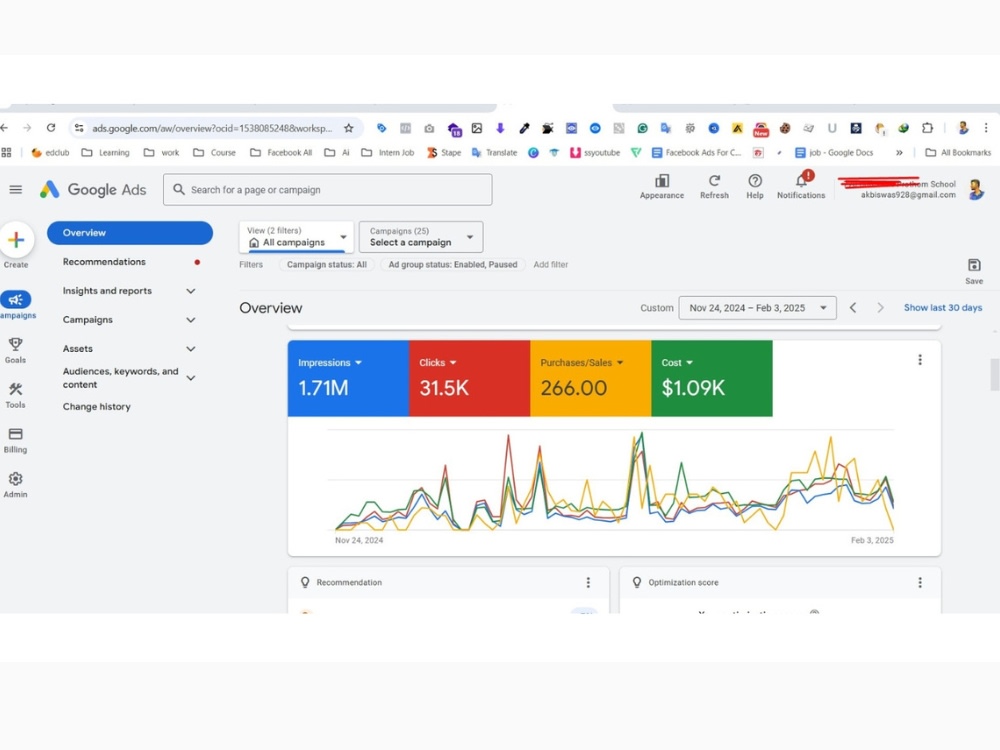Open the Appearance settings icon
This screenshot has height=750, width=1000.
coord(662,182)
